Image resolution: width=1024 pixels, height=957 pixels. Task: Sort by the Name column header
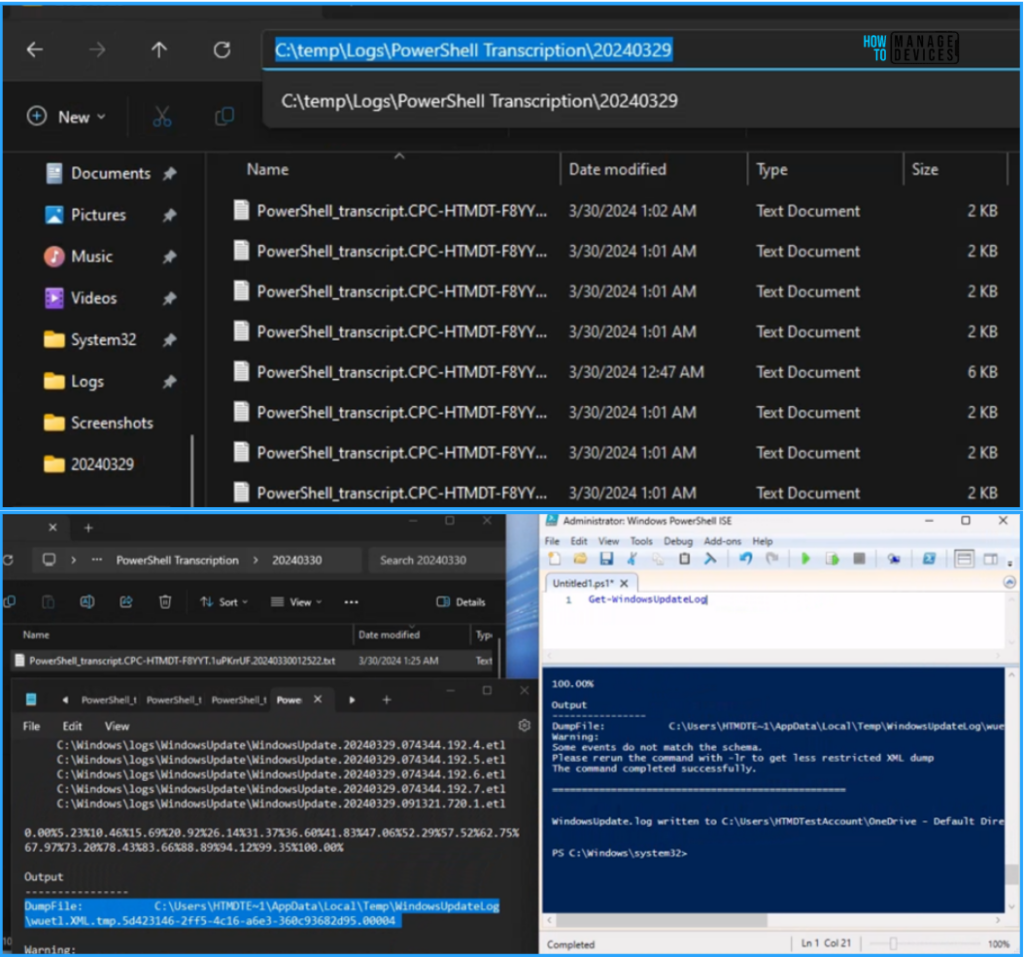tap(268, 170)
